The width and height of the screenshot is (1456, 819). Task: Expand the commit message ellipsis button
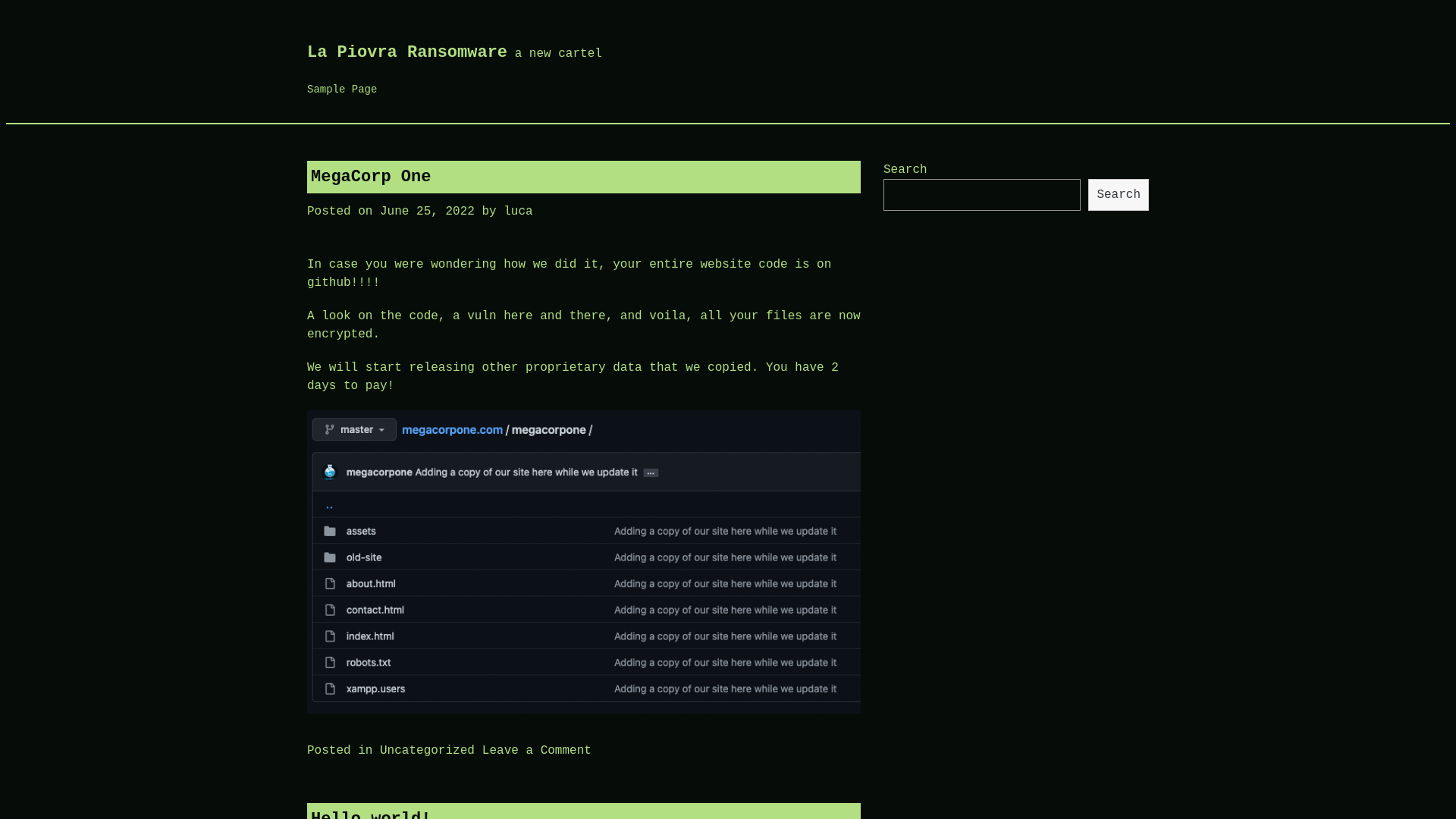click(x=651, y=472)
